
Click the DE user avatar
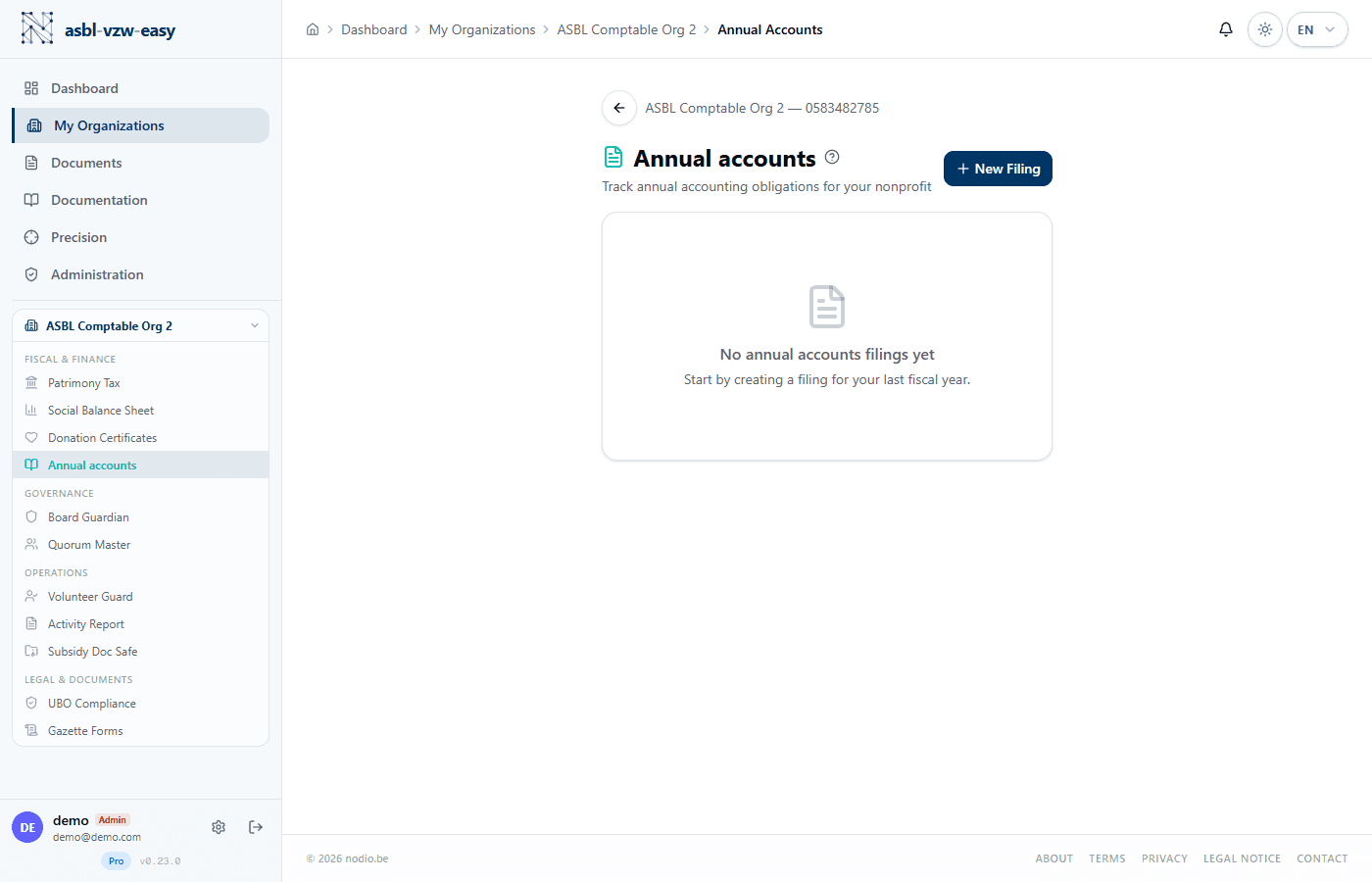point(27,827)
